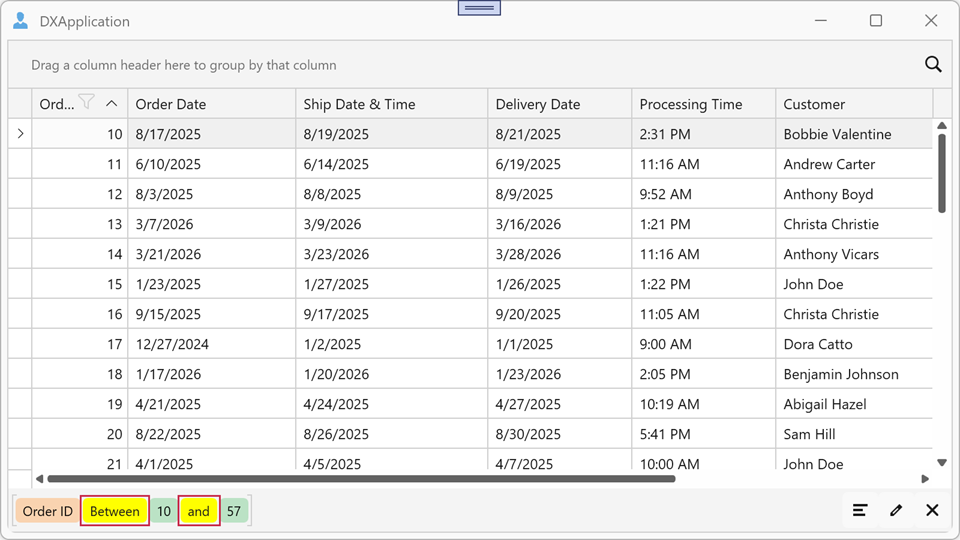Edit the filter value 10
This screenshot has width=960, height=540.
[x=163, y=511]
